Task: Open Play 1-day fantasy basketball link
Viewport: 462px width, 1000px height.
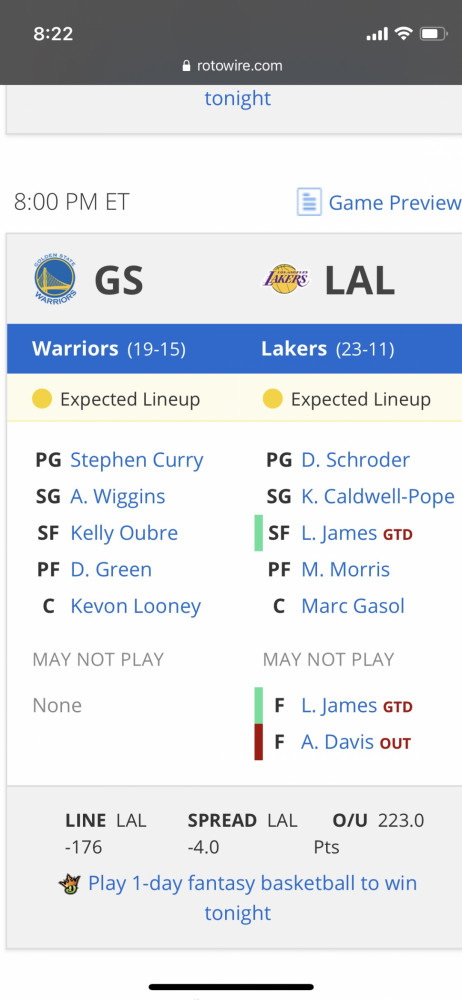Action: [x=252, y=898]
